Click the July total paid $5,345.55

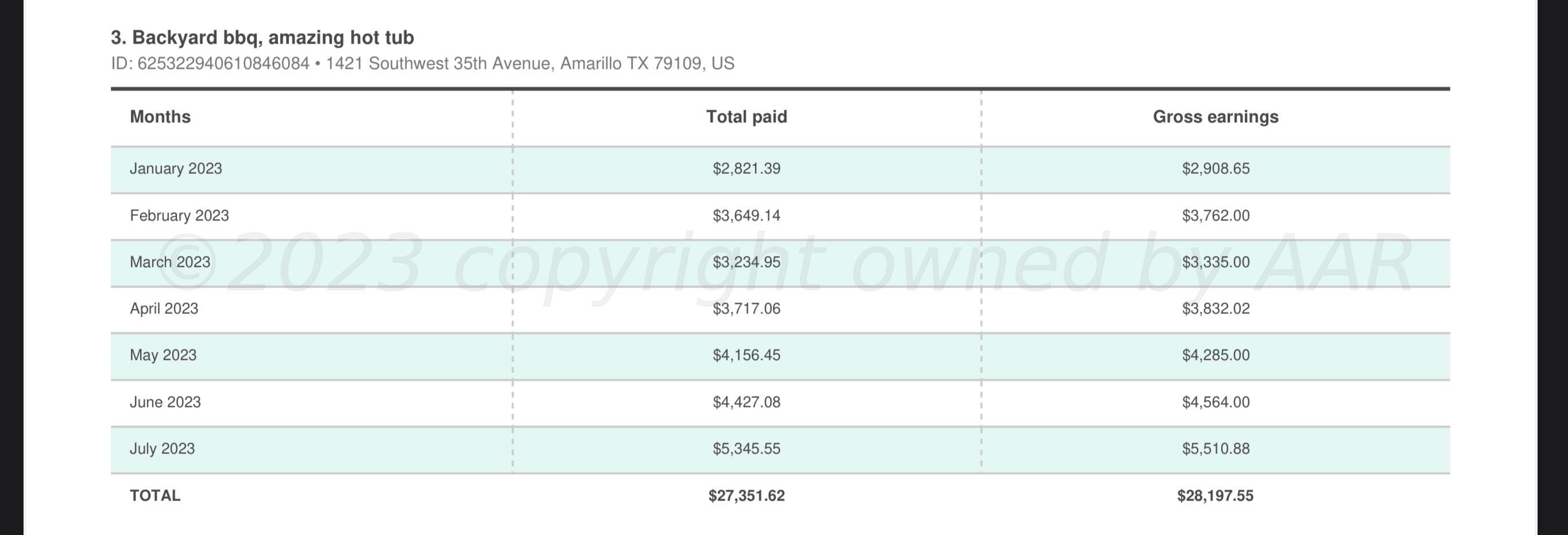(x=746, y=448)
